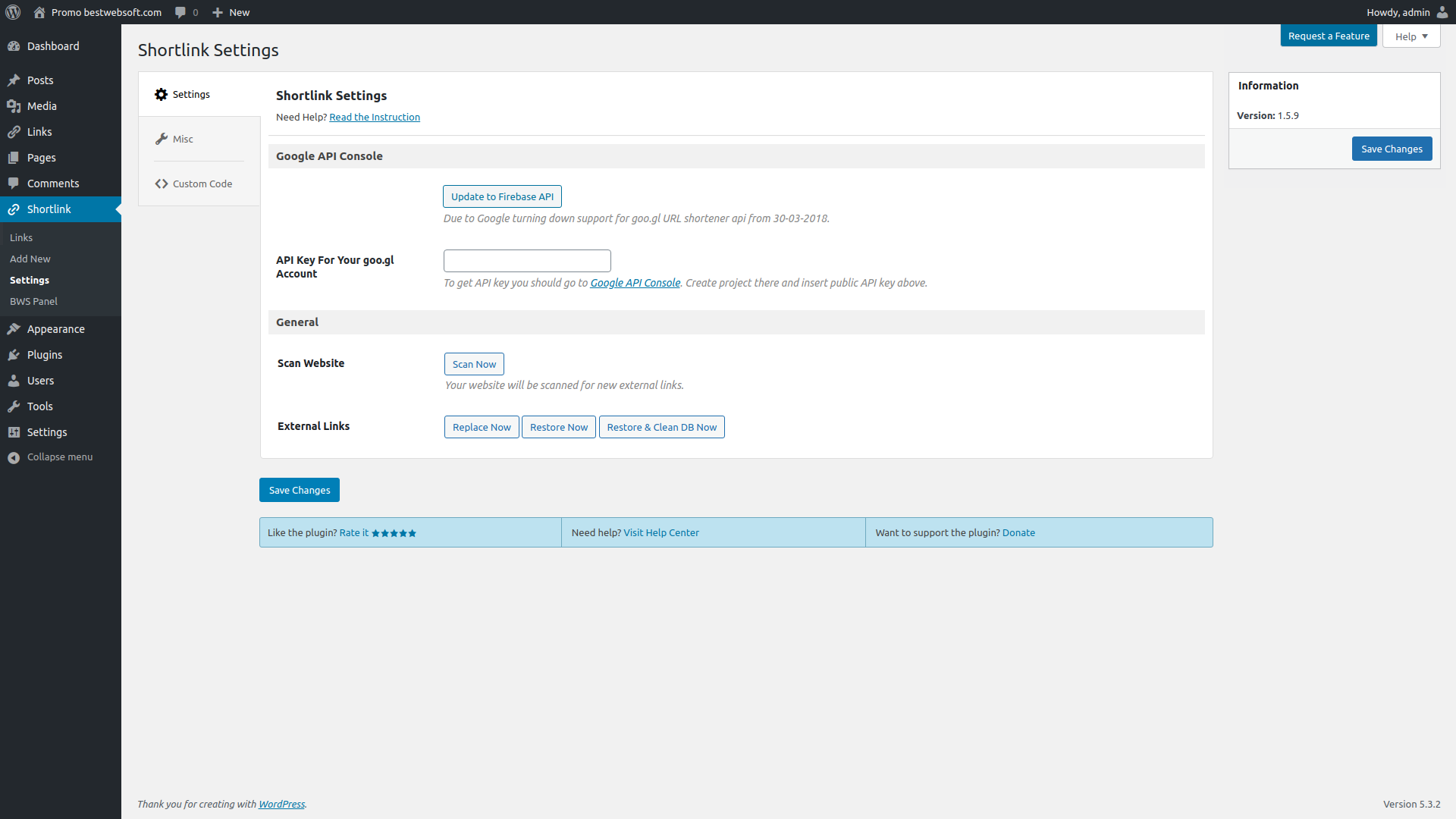Click the Appearance paintbrush icon

pyautogui.click(x=14, y=329)
